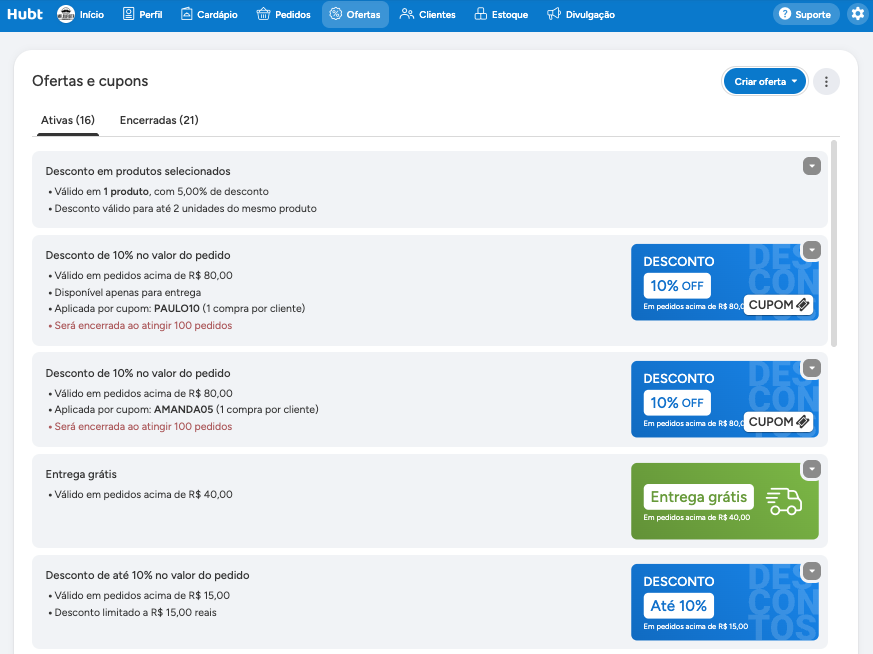Expand options for Entrega grátis offer
This screenshot has width=873, height=654.
click(812, 469)
